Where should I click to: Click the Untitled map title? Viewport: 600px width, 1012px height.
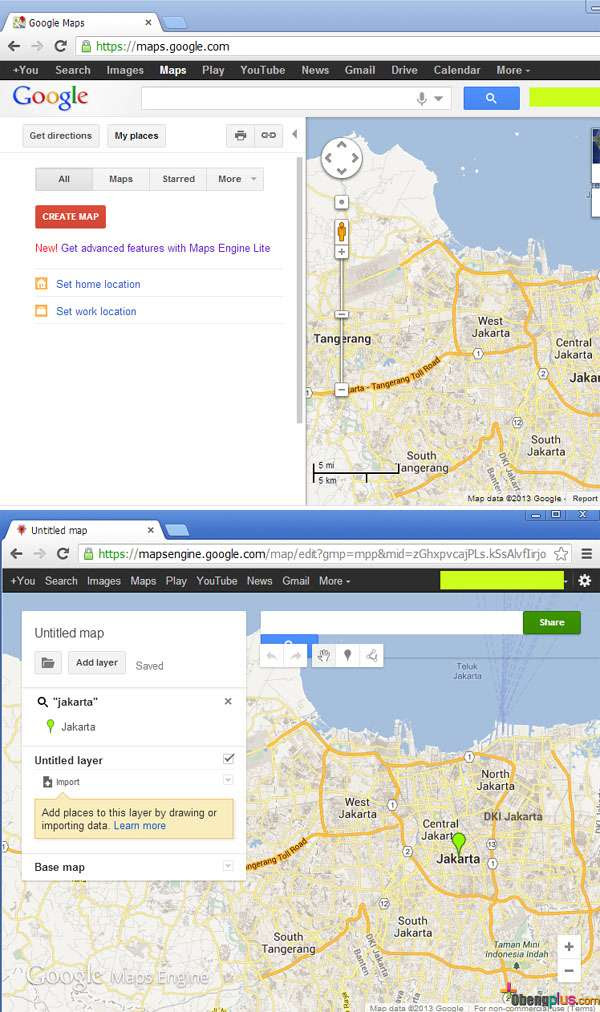click(69, 633)
